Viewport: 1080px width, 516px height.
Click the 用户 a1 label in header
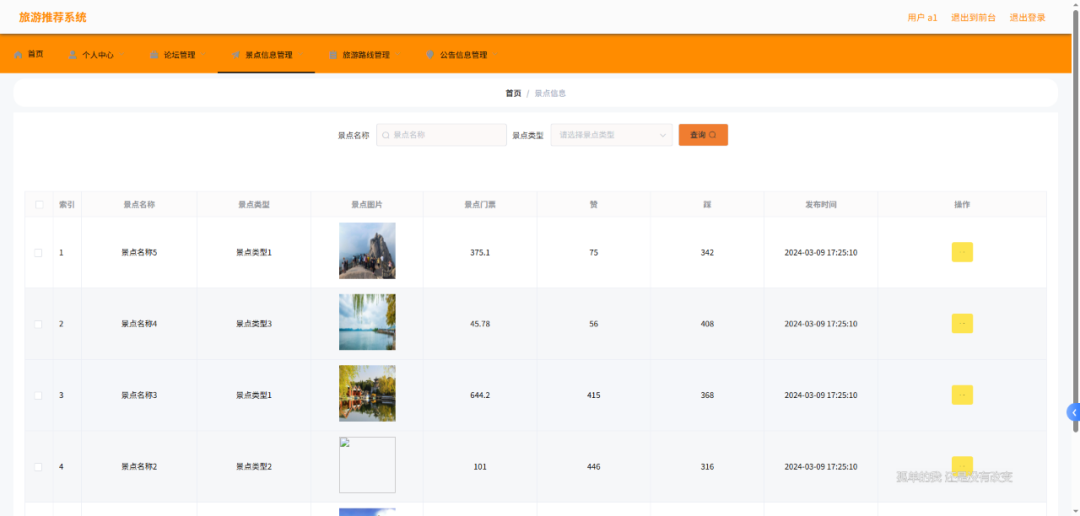click(922, 18)
